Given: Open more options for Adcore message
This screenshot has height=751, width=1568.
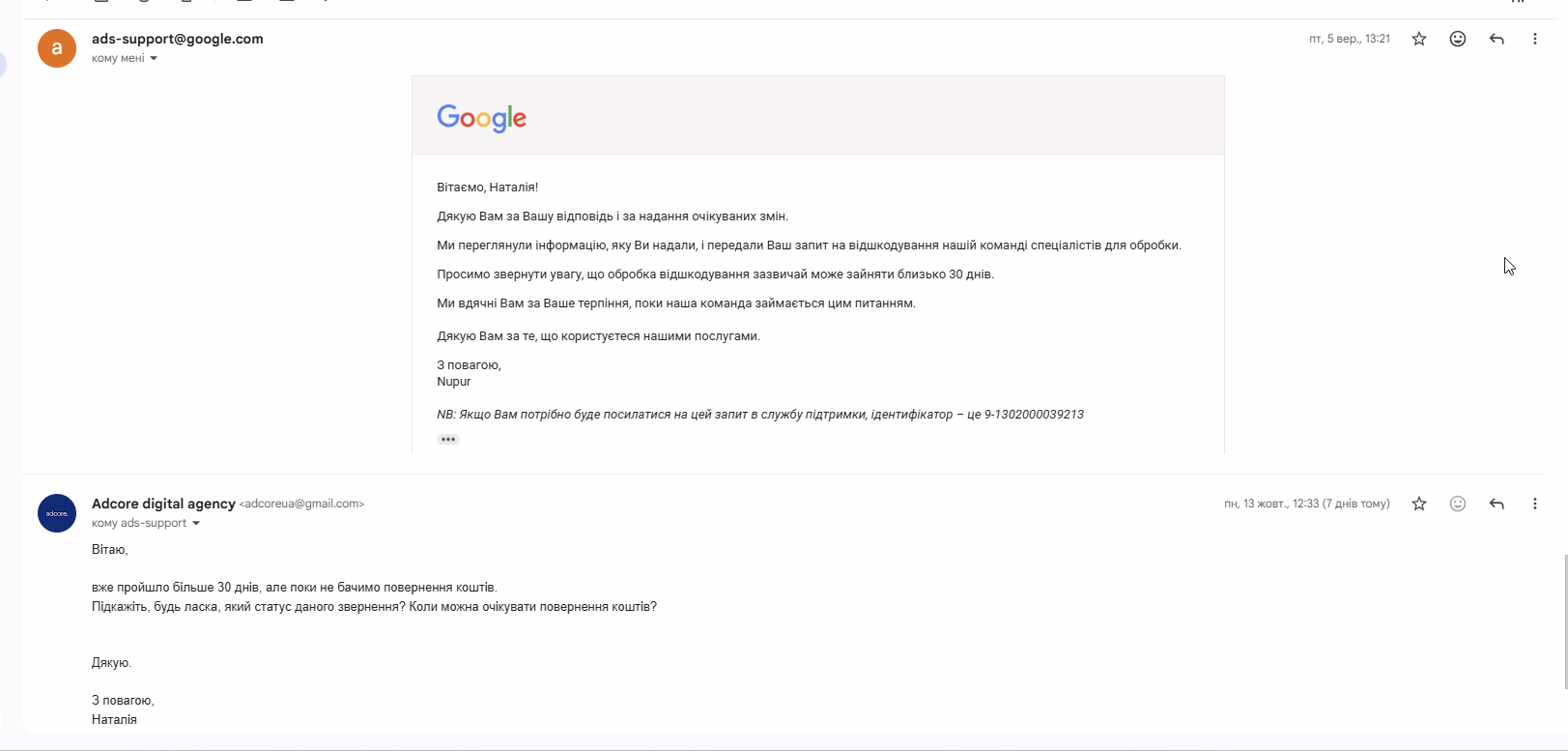Looking at the screenshot, I should click(x=1535, y=504).
